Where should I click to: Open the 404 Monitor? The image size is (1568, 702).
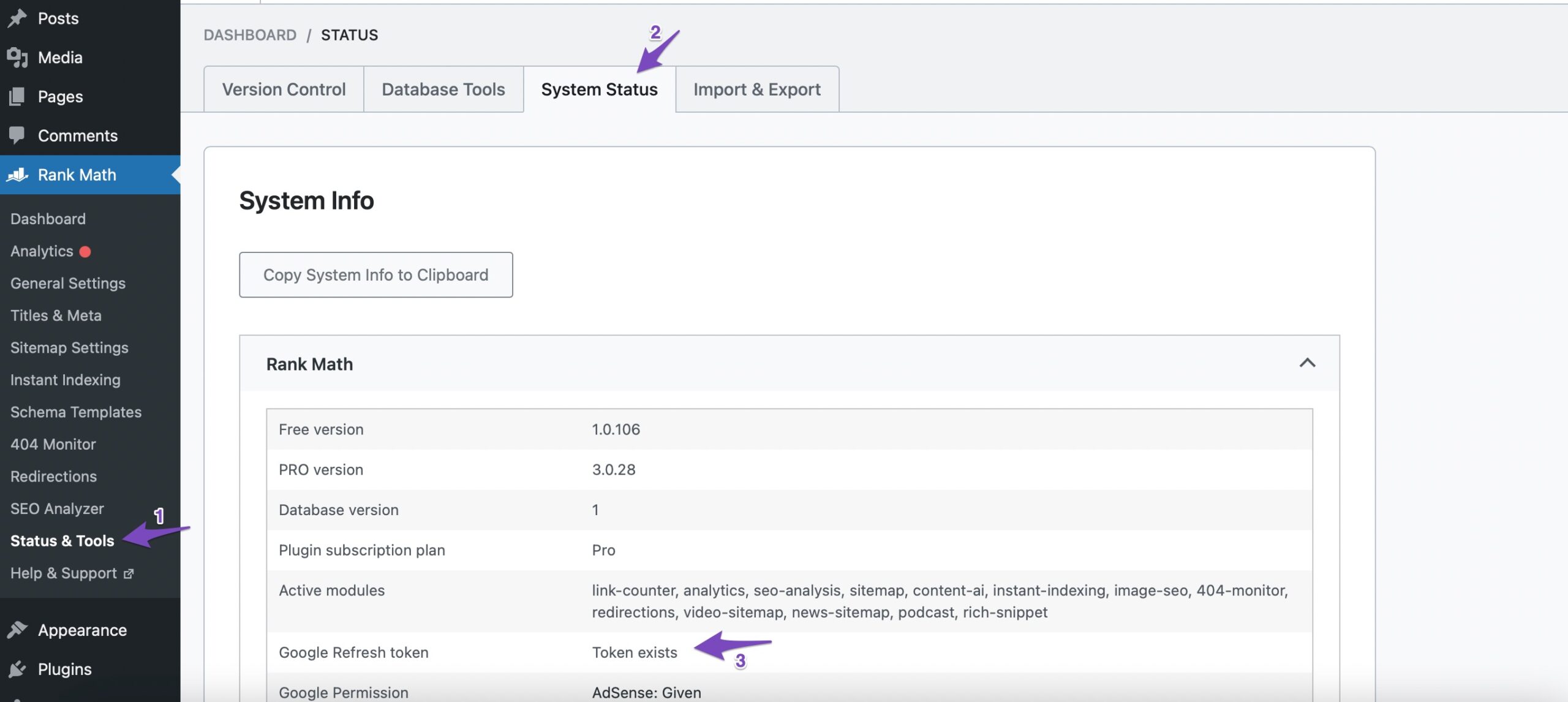[x=53, y=444]
